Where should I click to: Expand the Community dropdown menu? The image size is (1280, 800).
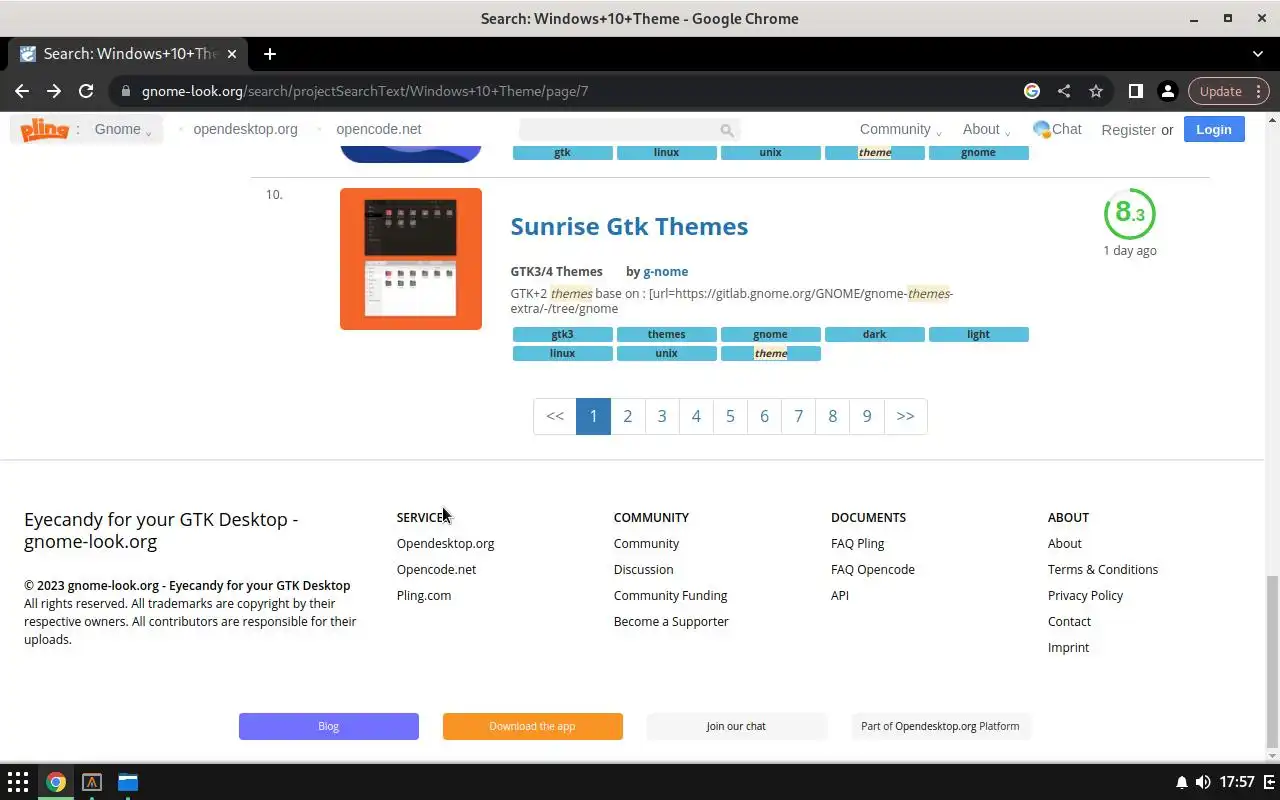(901, 129)
